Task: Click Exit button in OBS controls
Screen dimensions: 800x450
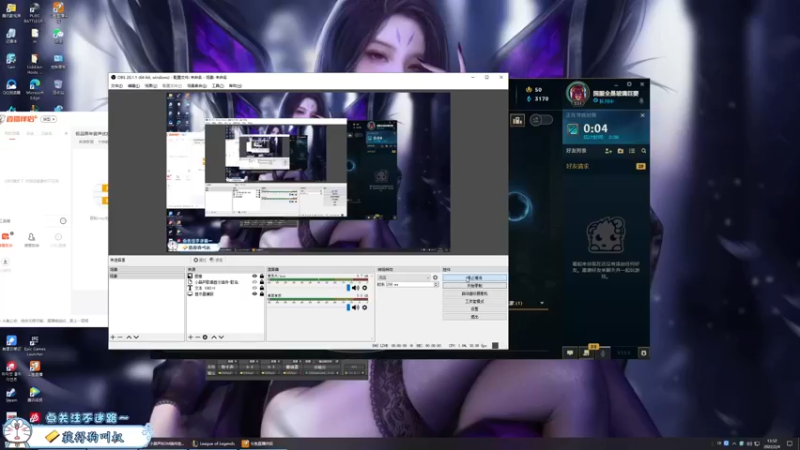Action: pos(474,317)
